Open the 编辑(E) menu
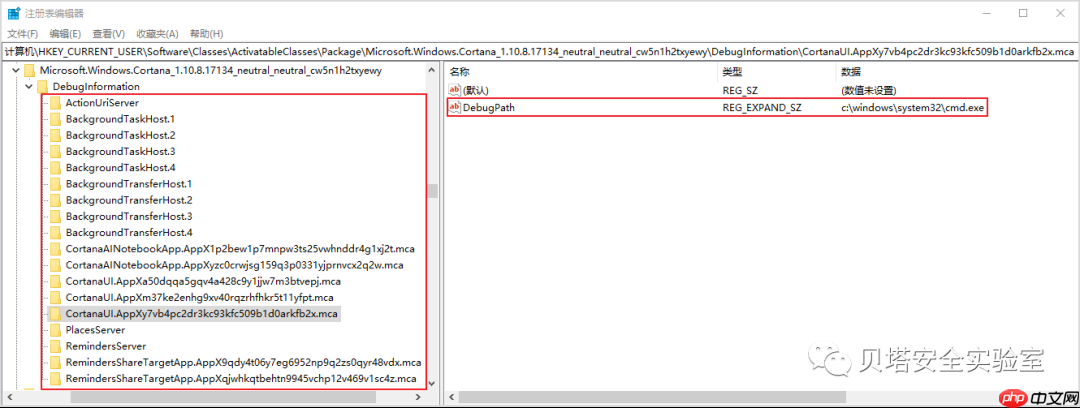 [x=65, y=34]
